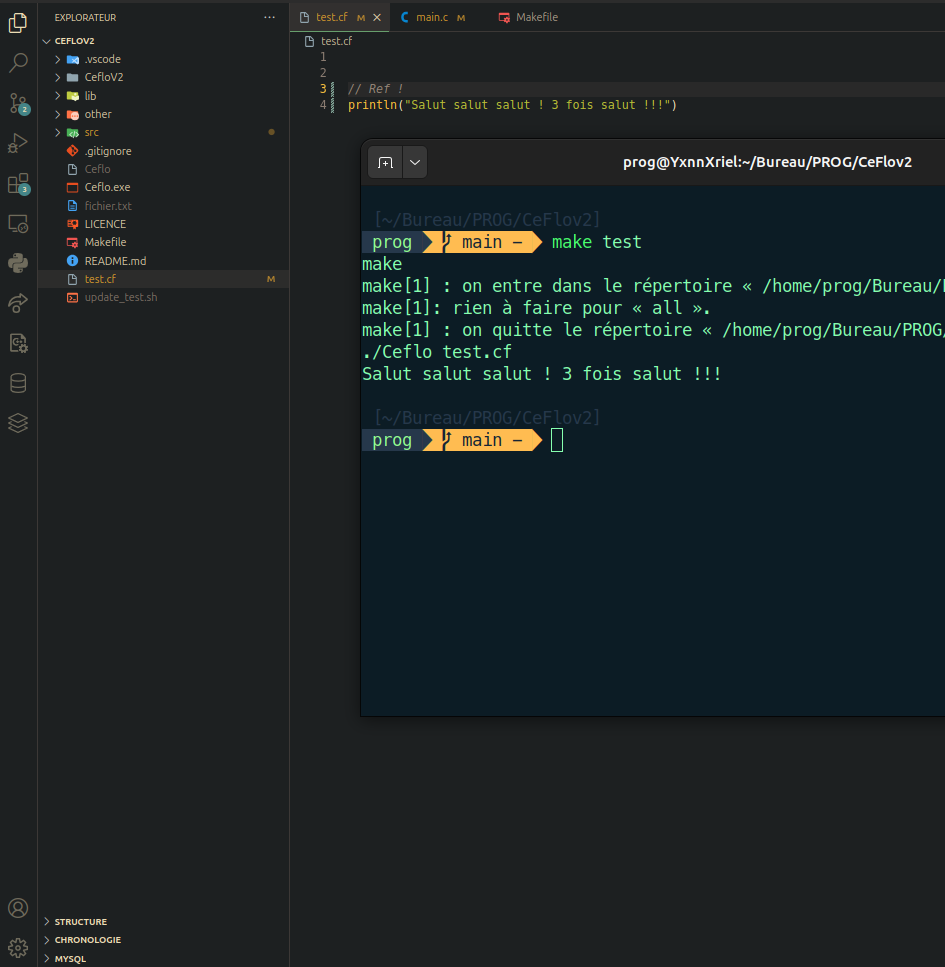Click the terminal window title text
Viewport: 945px width, 967px height.
pyautogui.click(x=767, y=162)
